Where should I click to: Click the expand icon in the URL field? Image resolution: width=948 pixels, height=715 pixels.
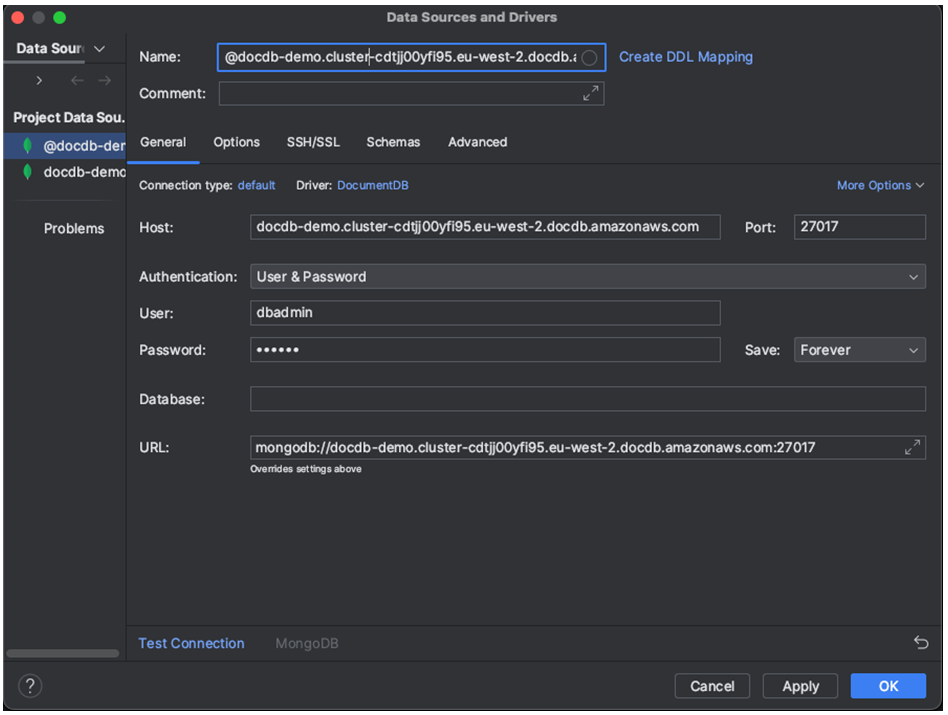pos(911,447)
